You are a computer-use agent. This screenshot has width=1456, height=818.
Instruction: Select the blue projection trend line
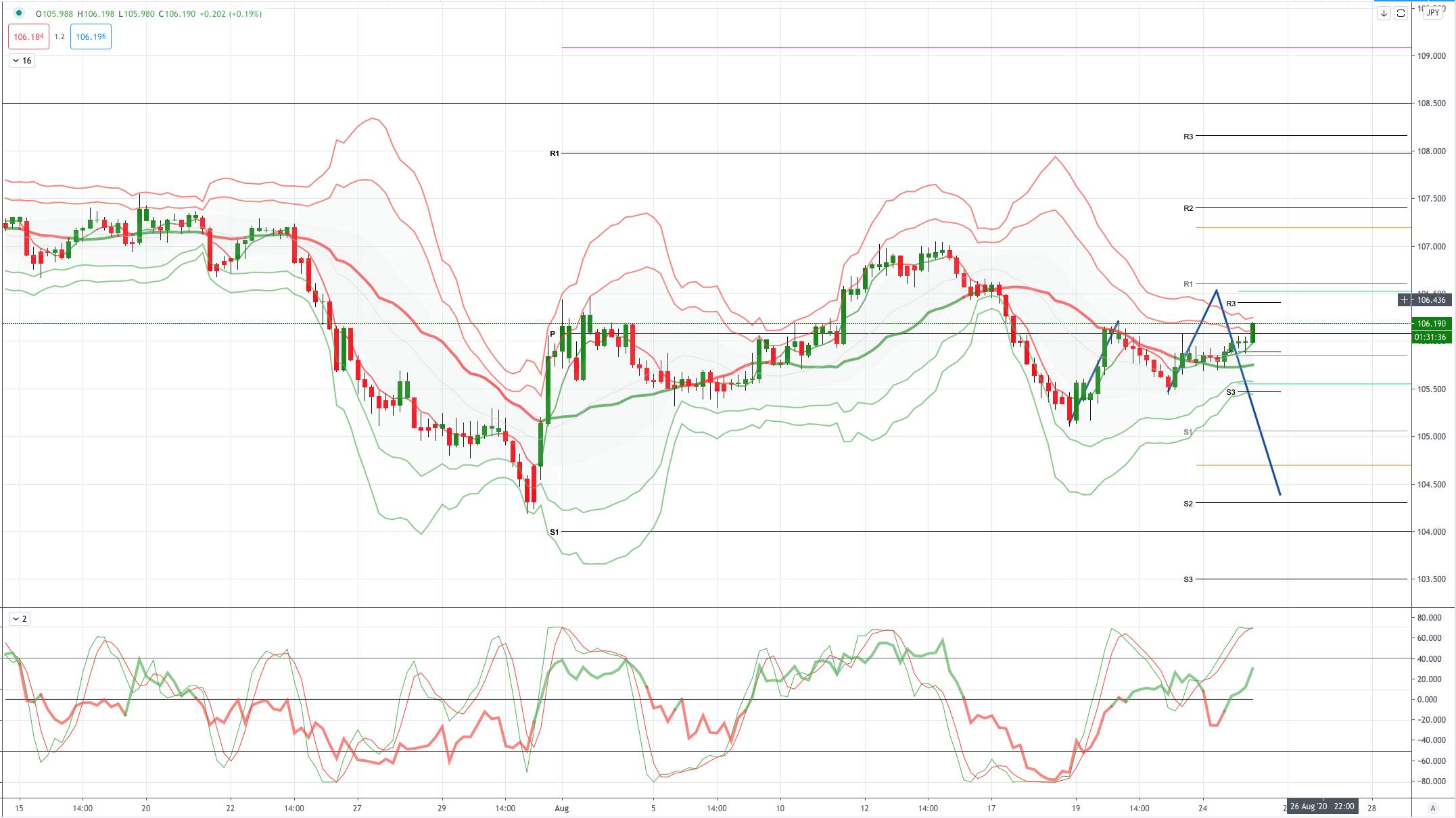coord(1248,392)
